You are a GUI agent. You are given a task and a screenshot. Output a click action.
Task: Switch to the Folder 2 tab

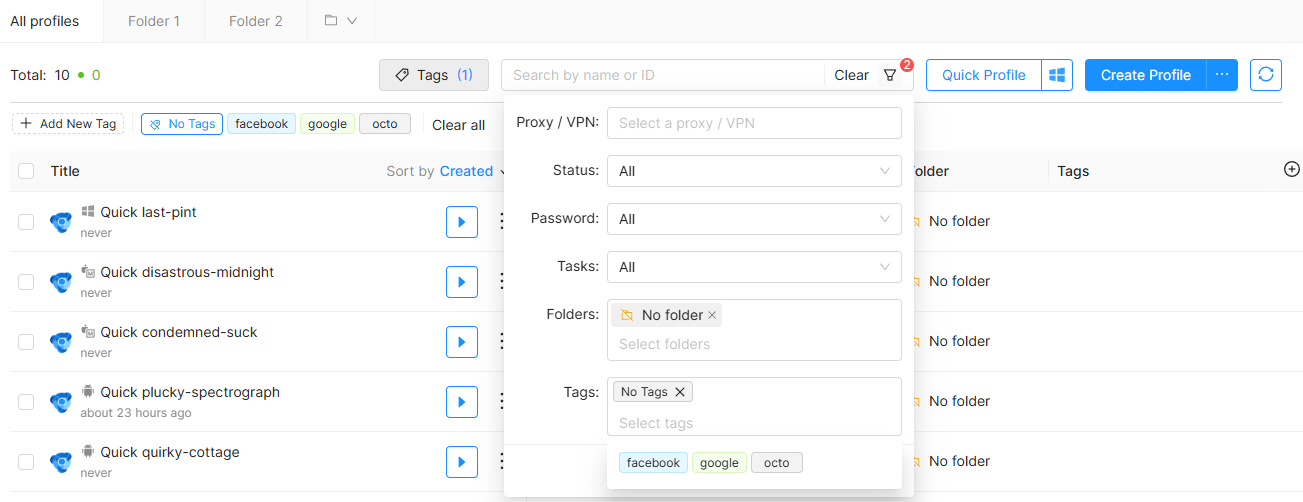(255, 21)
